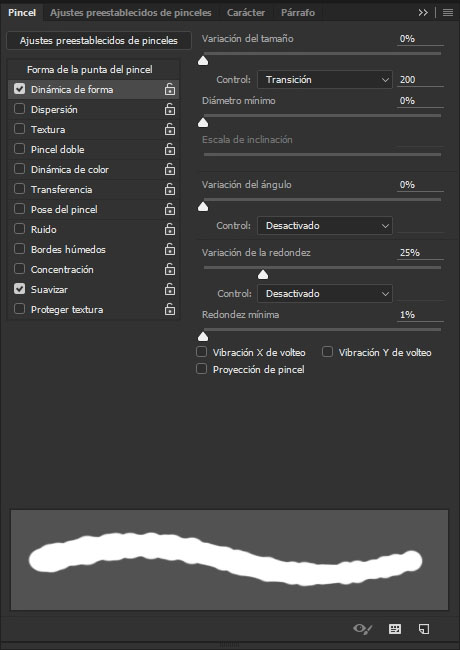Toggle lock for Transferencia
The image size is (460, 650).
pyautogui.click(x=169, y=189)
